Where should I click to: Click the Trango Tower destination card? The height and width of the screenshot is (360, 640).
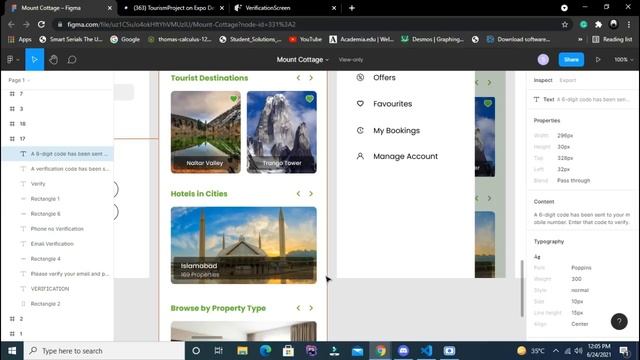282,132
